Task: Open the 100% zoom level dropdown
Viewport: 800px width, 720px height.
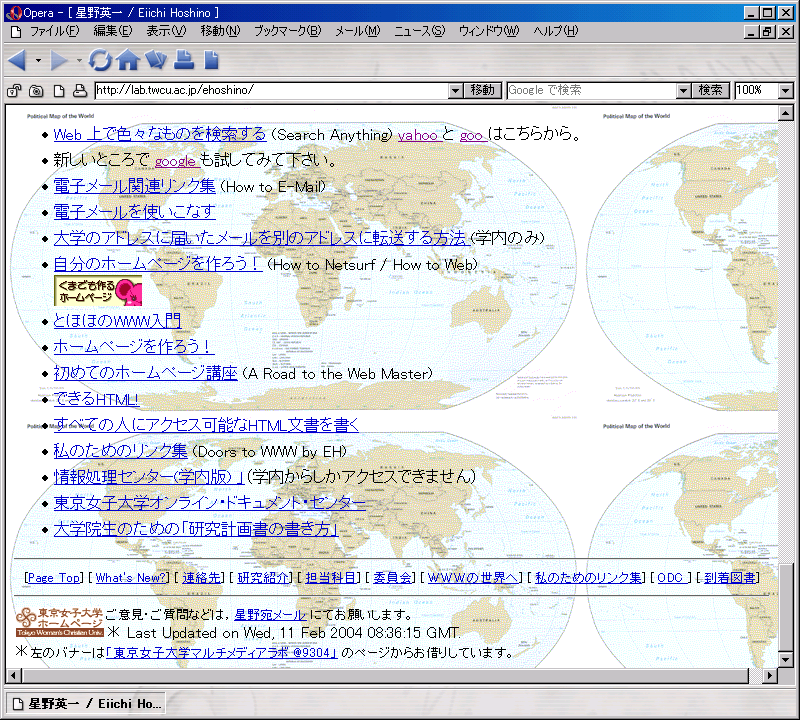Action: coord(786,91)
